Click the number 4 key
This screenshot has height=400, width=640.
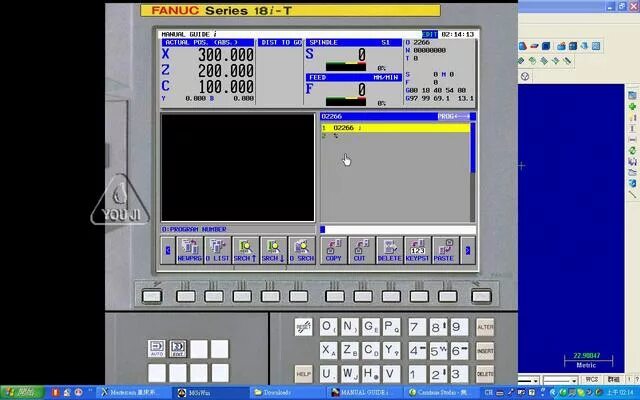(417, 351)
